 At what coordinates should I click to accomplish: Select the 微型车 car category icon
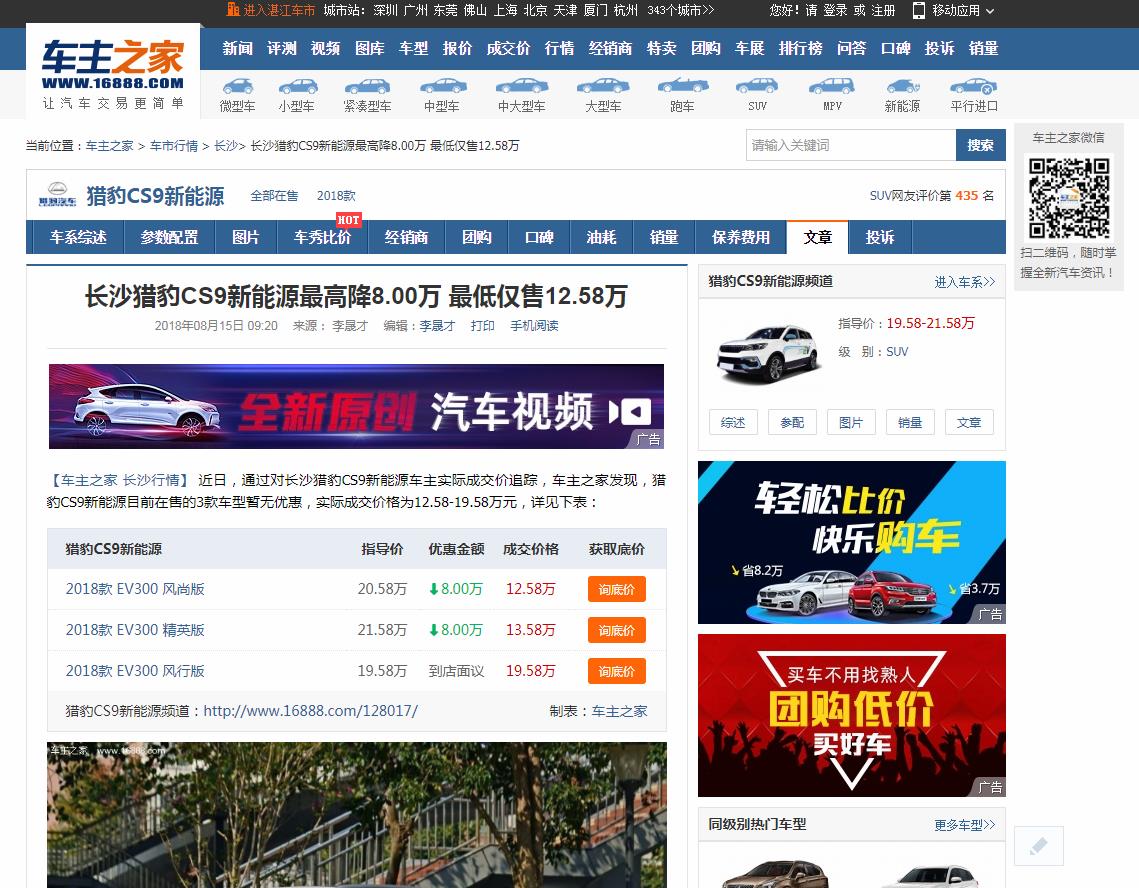[238, 86]
